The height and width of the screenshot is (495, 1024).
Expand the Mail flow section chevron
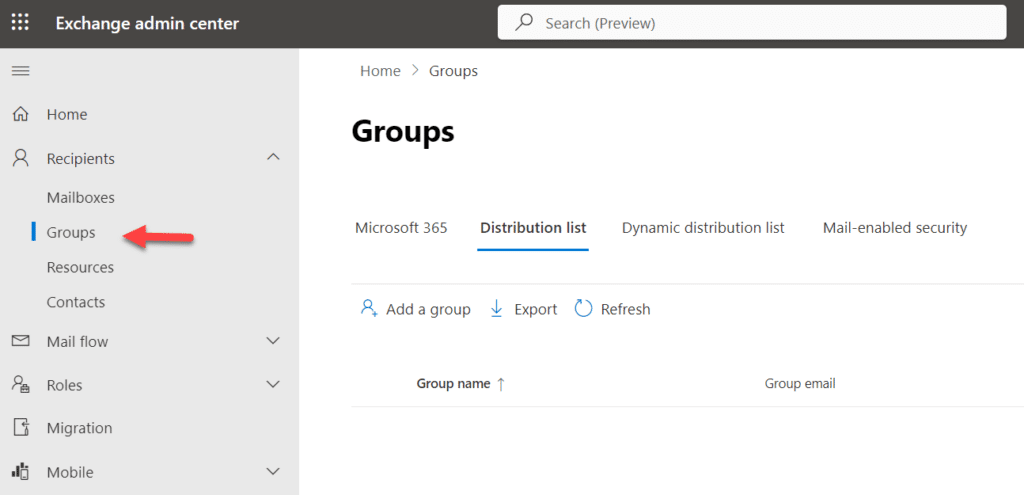273,341
